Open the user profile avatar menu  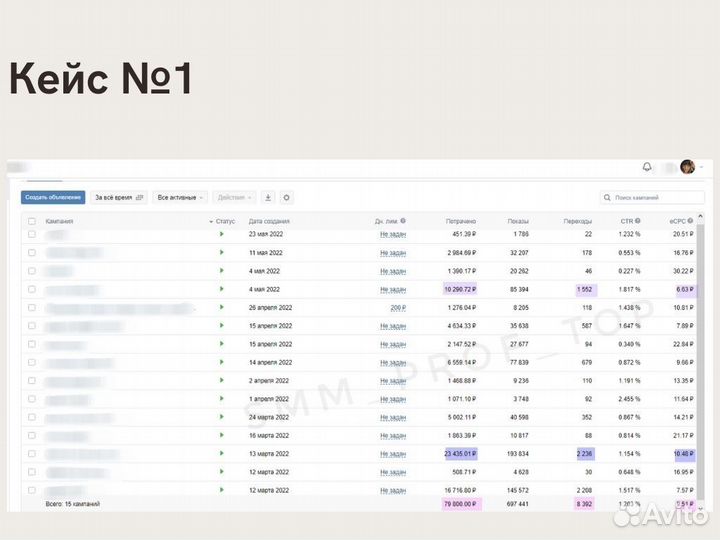(x=687, y=167)
